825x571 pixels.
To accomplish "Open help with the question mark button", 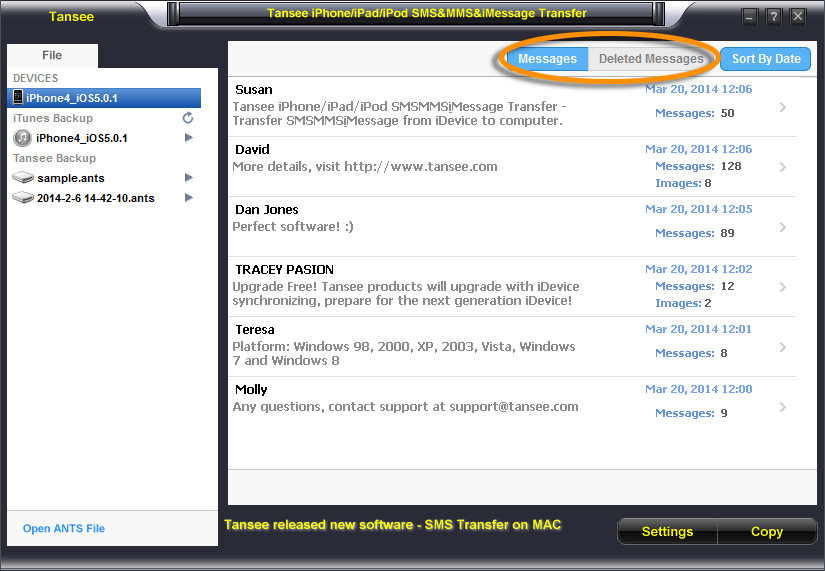I will (773, 17).
